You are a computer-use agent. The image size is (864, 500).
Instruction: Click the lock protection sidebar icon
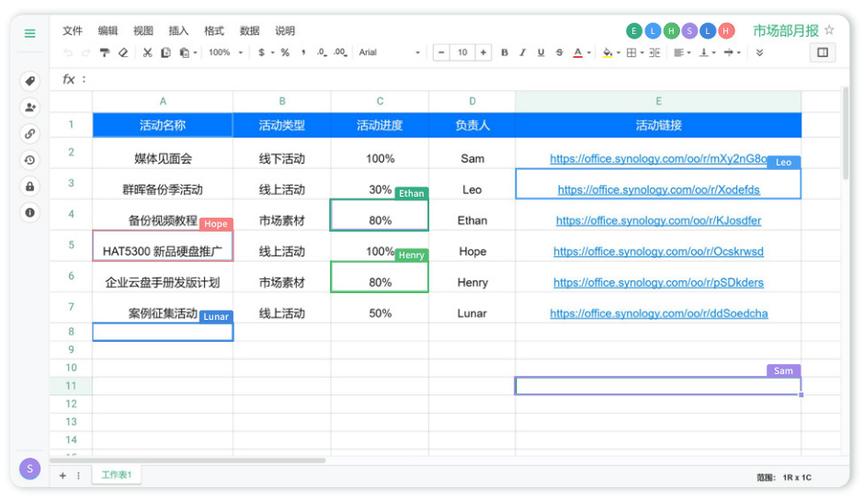(30, 186)
